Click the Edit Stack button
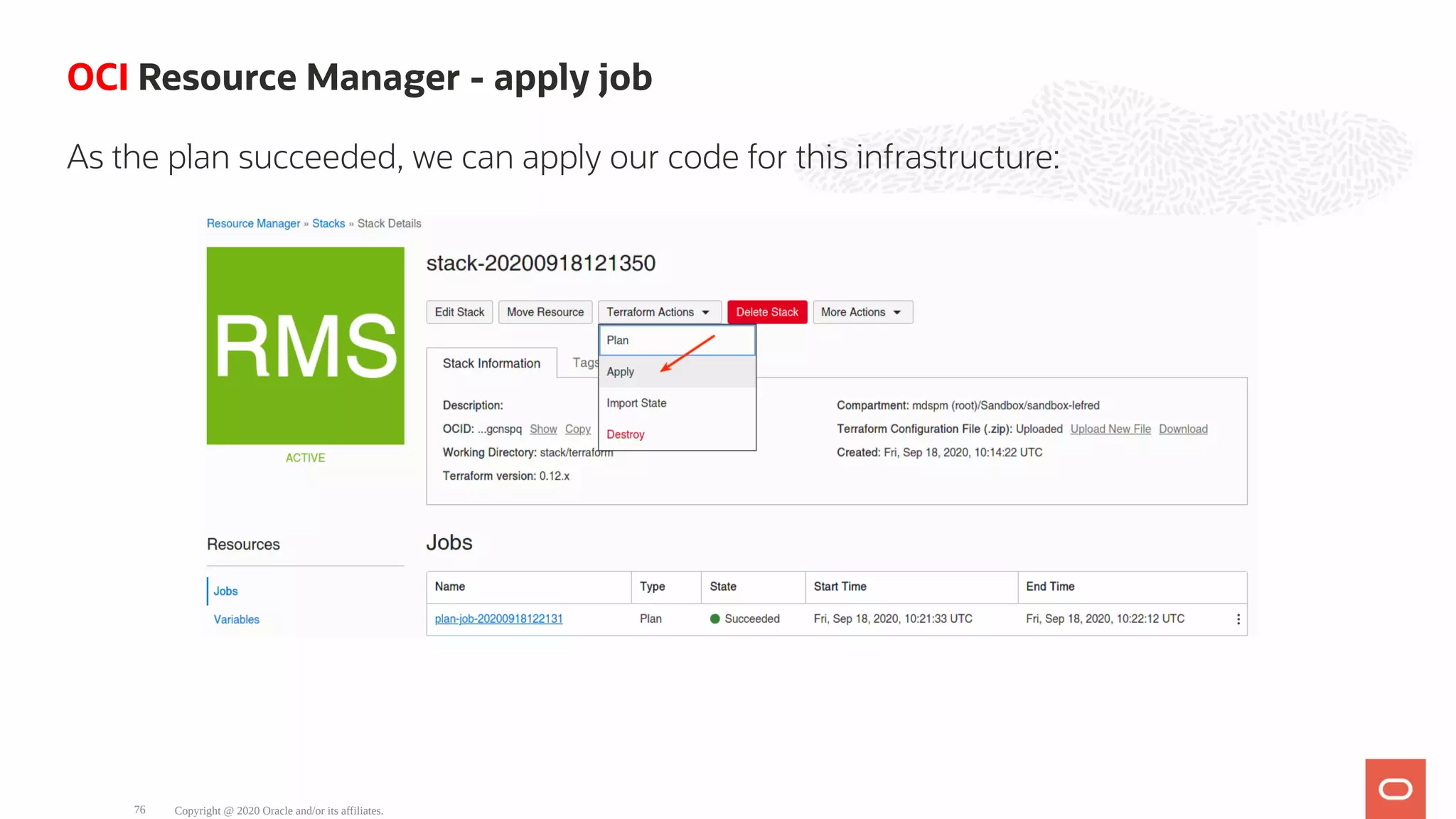This screenshot has width=1456, height=819. (x=459, y=312)
